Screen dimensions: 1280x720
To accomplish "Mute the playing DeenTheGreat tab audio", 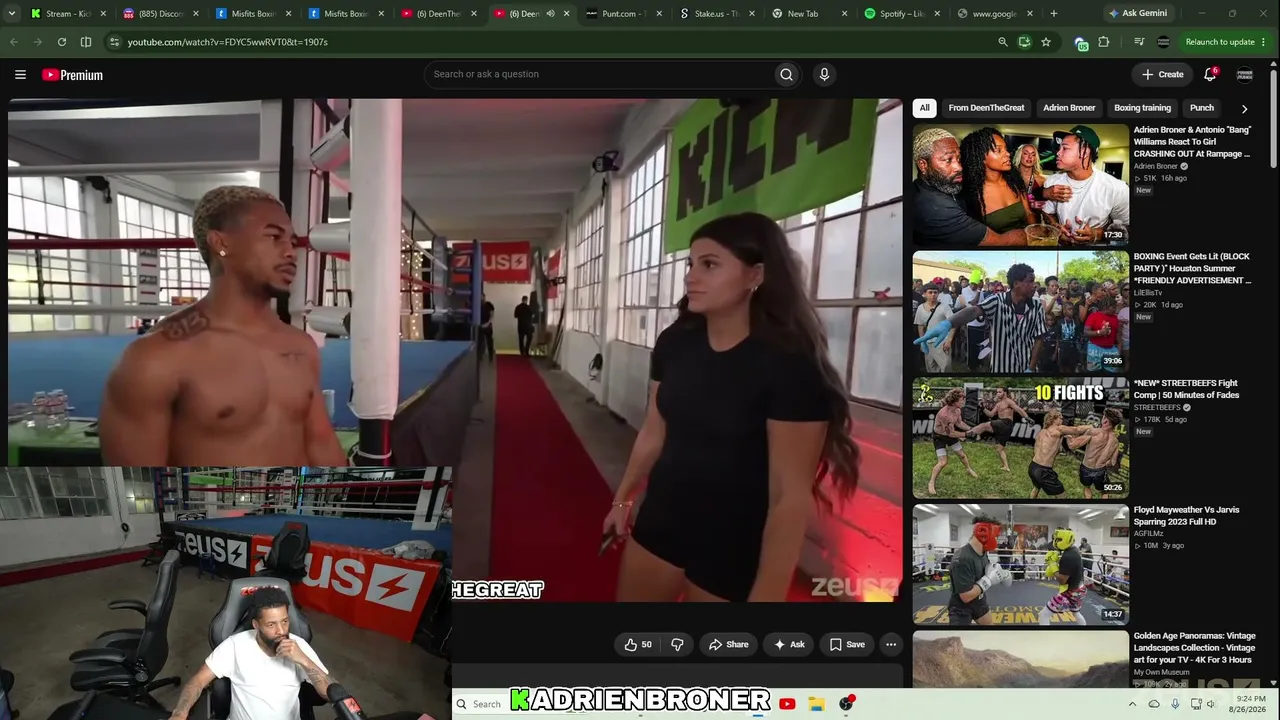I will click(x=550, y=14).
